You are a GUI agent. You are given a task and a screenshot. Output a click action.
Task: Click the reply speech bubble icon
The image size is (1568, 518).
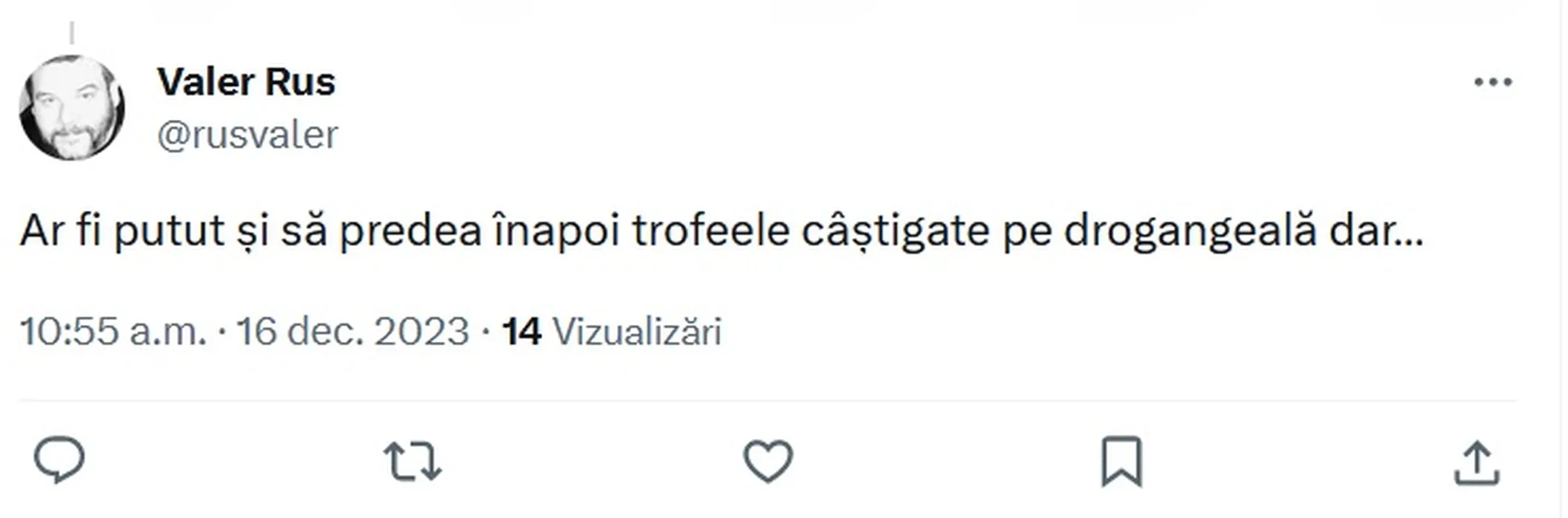pos(60,460)
